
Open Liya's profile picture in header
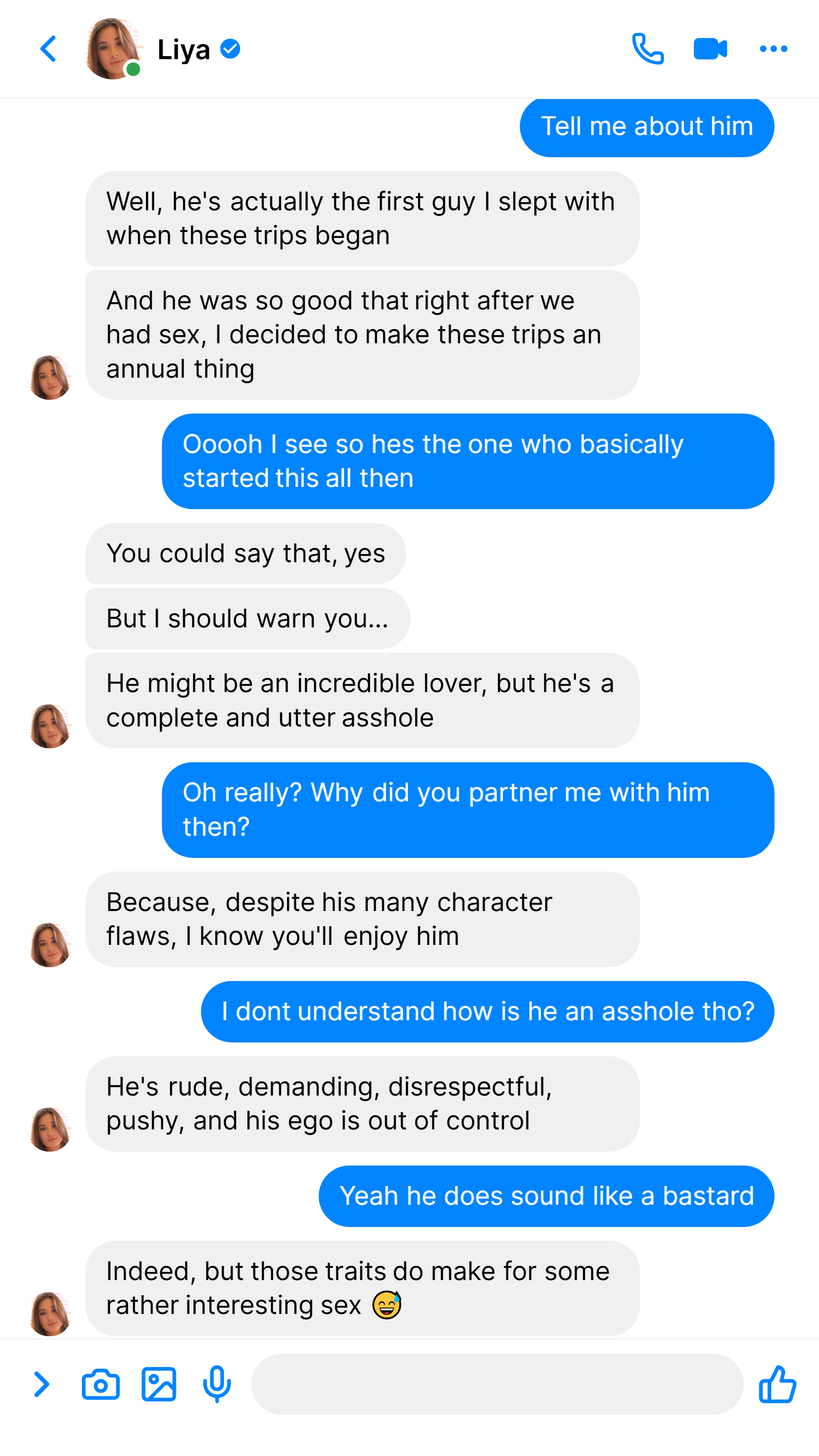point(113,49)
